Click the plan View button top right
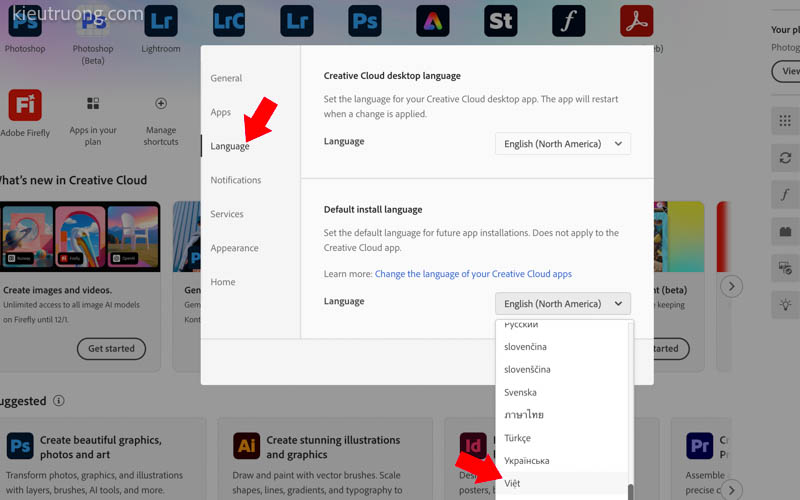Viewport: 800px width, 500px height. (x=788, y=71)
